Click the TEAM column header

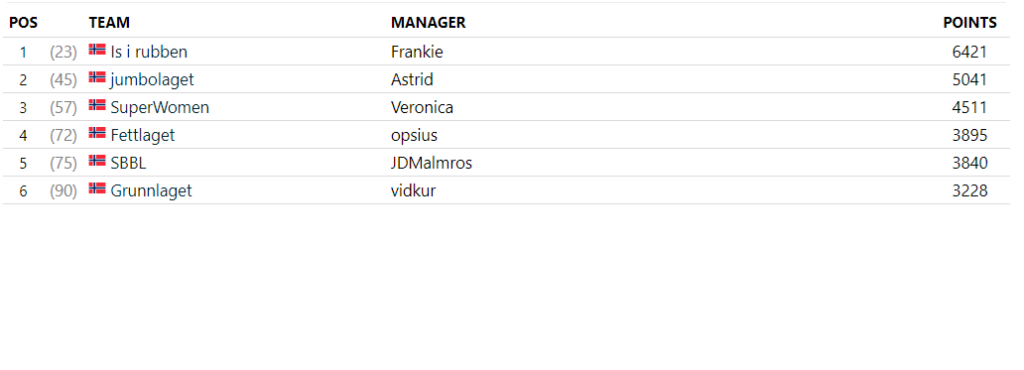pyautogui.click(x=109, y=23)
